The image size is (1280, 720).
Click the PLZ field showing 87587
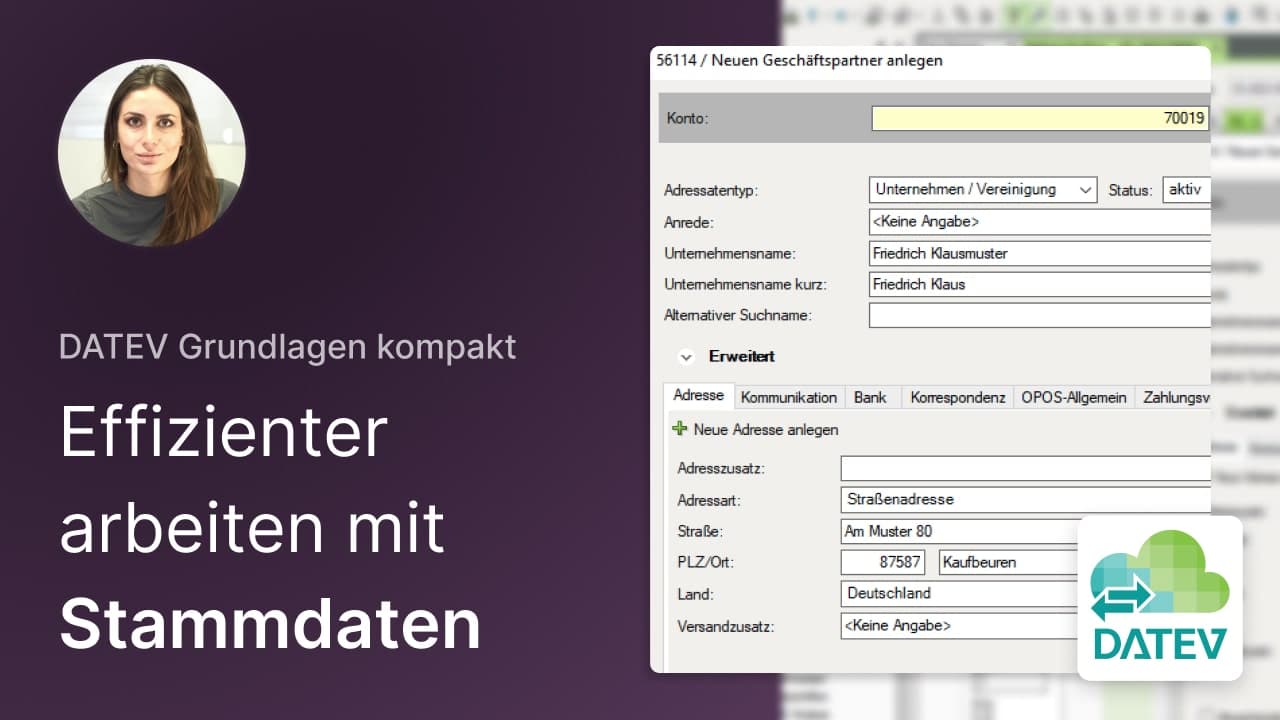(883, 562)
